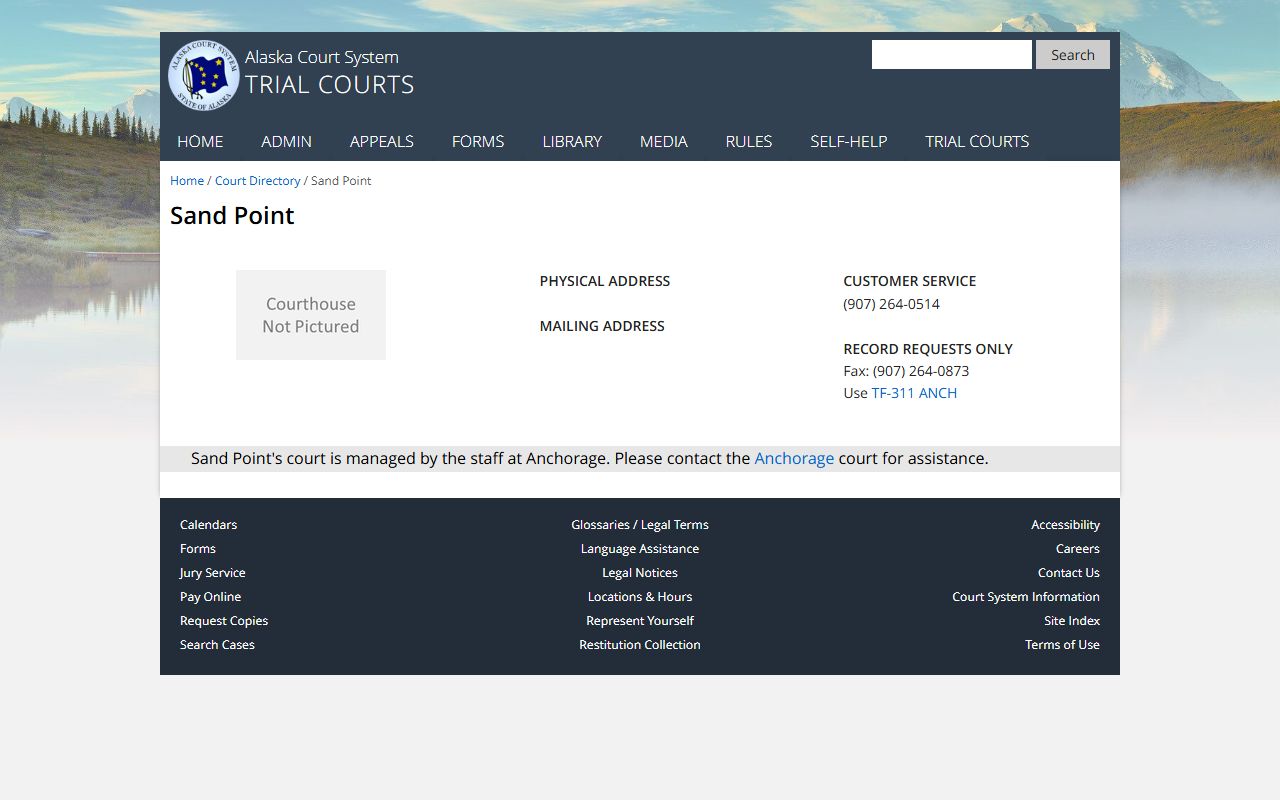Open the RULES menu item
This screenshot has width=1280, height=800.
coord(749,141)
